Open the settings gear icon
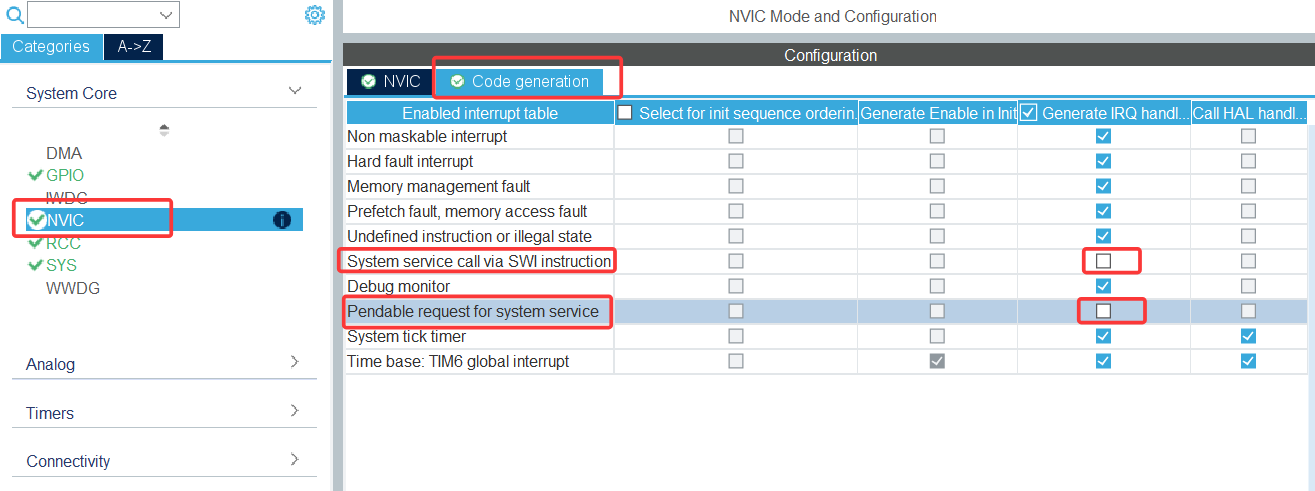Image resolution: width=1315 pixels, height=491 pixels. pos(315,15)
